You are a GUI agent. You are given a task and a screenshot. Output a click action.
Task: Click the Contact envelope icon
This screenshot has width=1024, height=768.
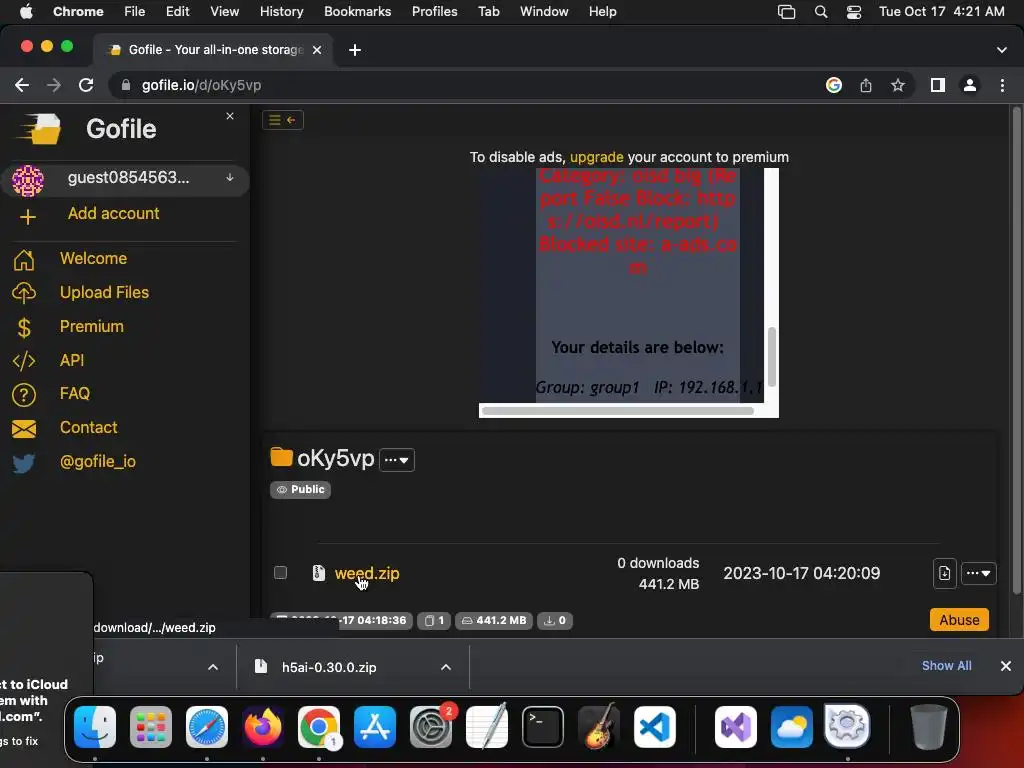24,428
